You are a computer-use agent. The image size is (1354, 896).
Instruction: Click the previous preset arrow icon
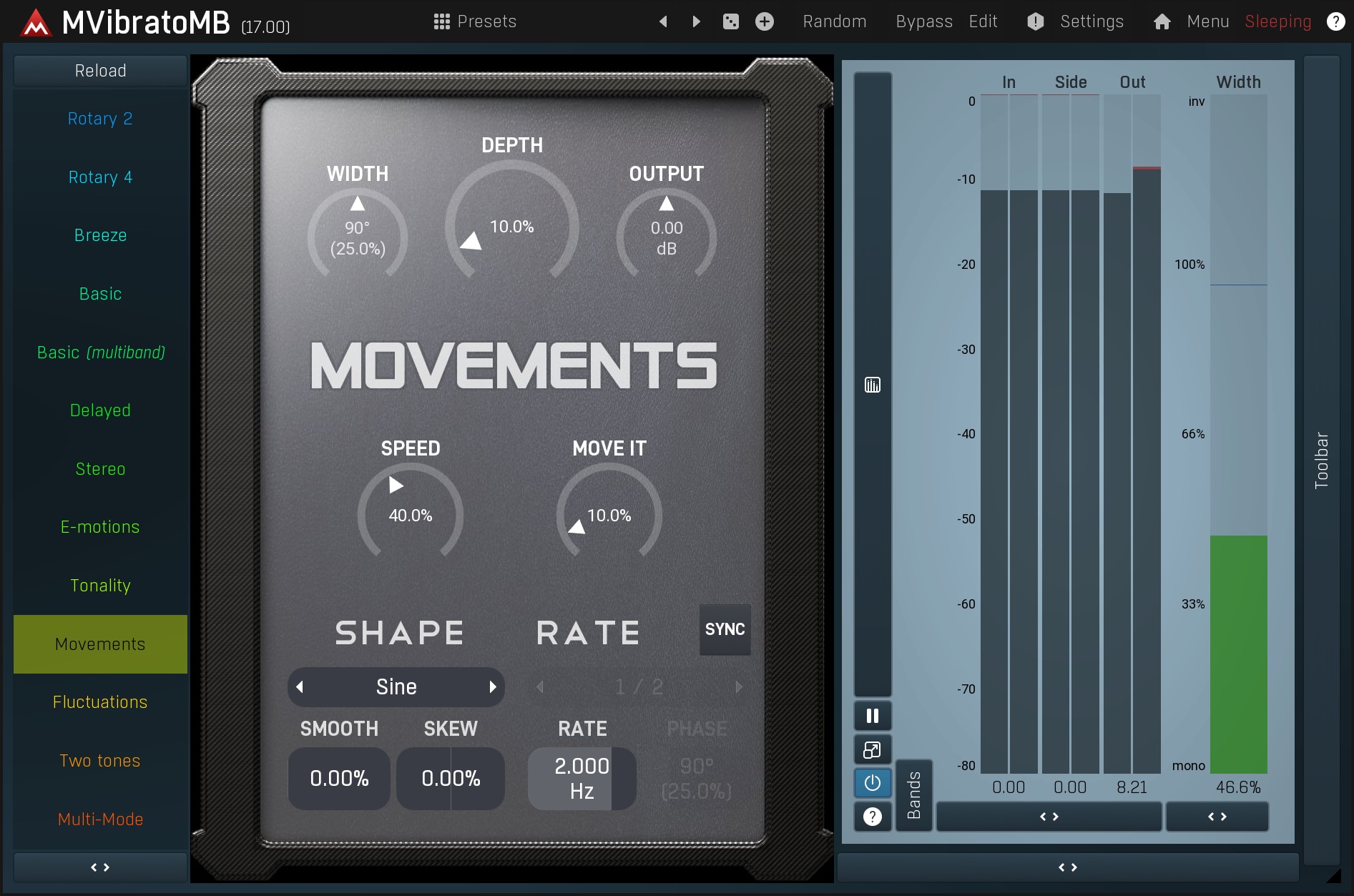[663, 21]
